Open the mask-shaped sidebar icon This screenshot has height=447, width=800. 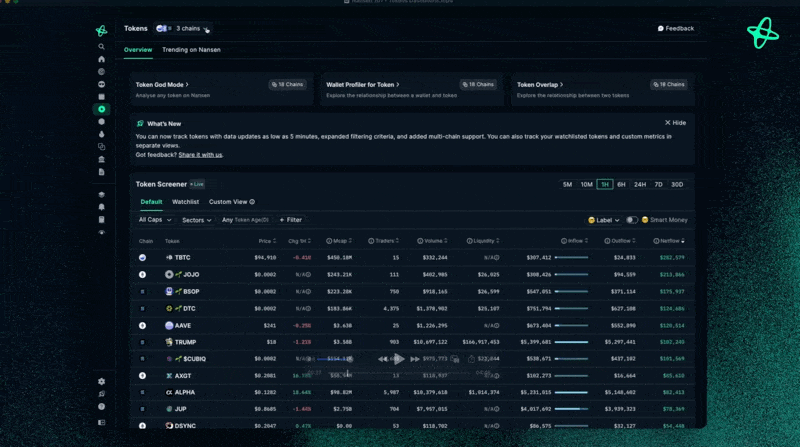pos(102,84)
